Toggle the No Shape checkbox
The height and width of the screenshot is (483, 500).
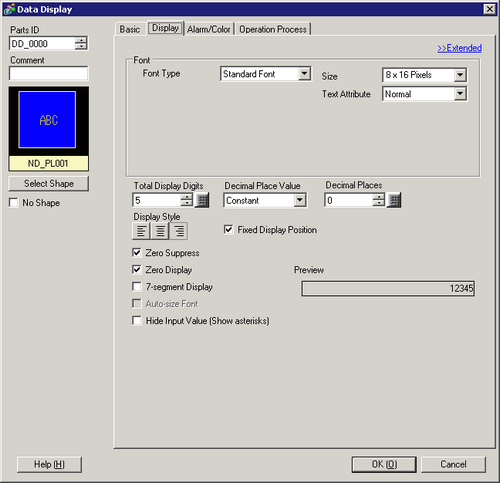[14, 203]
